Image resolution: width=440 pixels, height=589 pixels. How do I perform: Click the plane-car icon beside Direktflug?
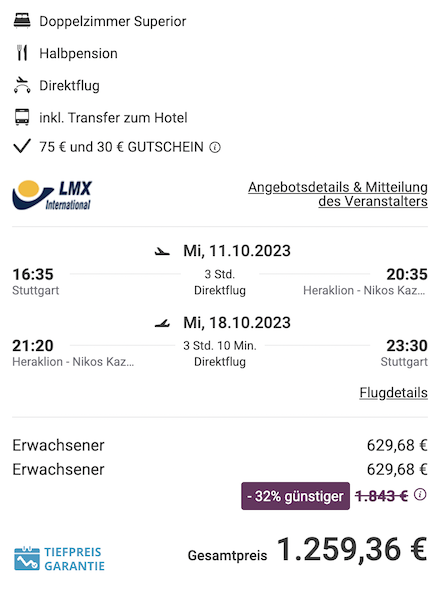22,85
